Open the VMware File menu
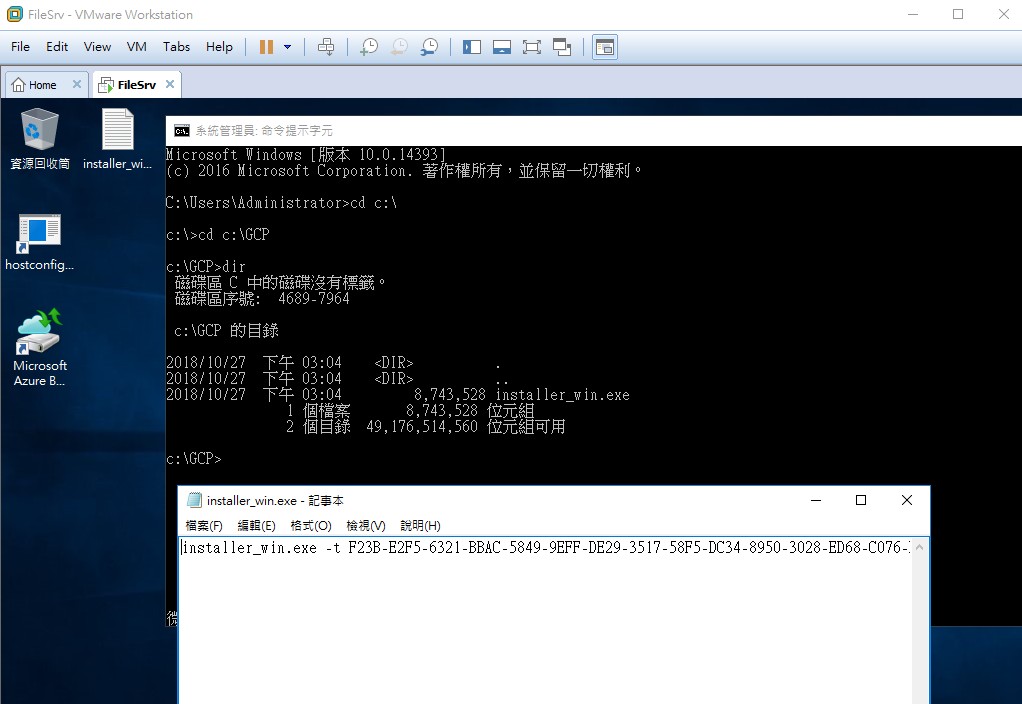The image size is (1022, 704). pyautogui.click(x=20, y=47)
